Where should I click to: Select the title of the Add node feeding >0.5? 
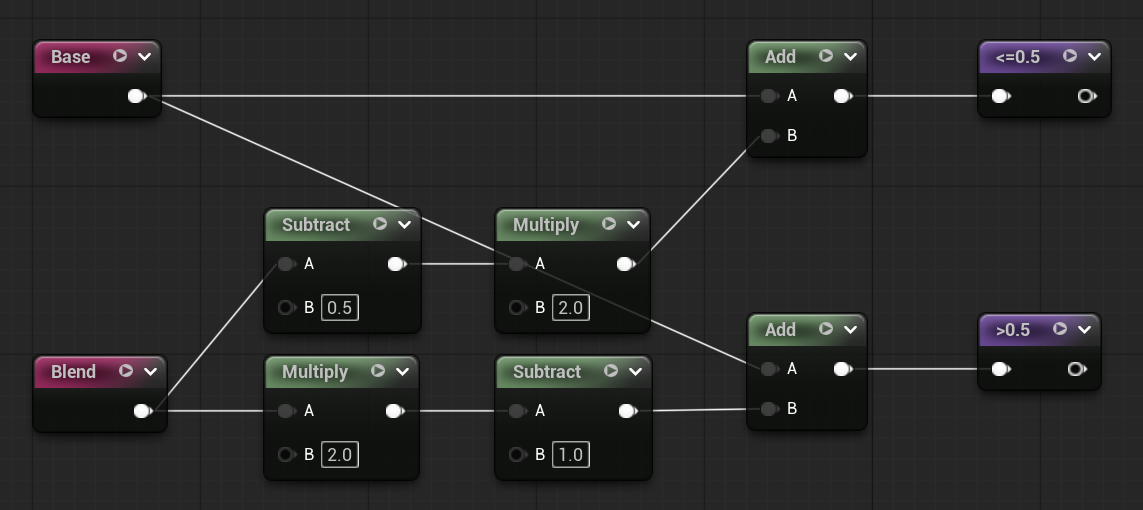(x=780, y=330)
